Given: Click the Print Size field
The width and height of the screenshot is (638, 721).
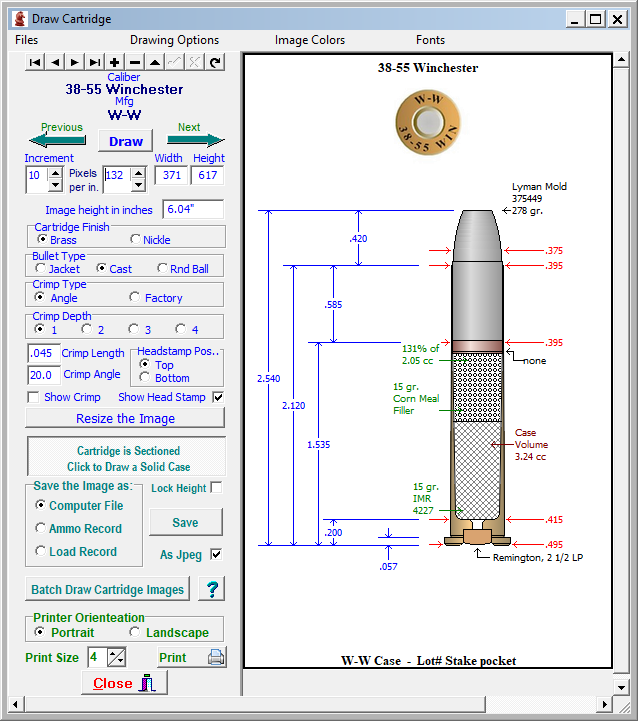Looking at the screenshot, I should [98, 658].
